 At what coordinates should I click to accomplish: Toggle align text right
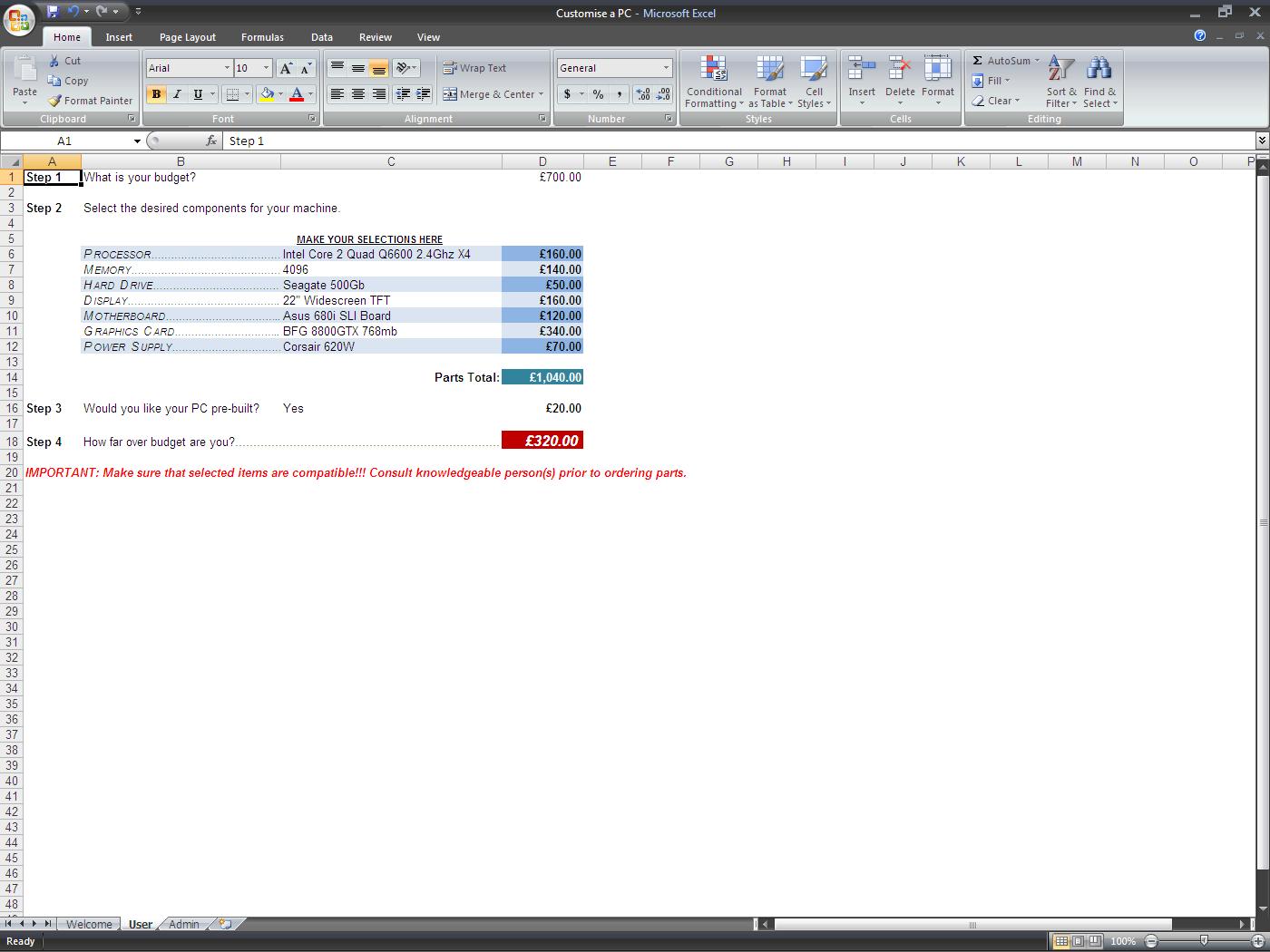(x=378, y=94)
